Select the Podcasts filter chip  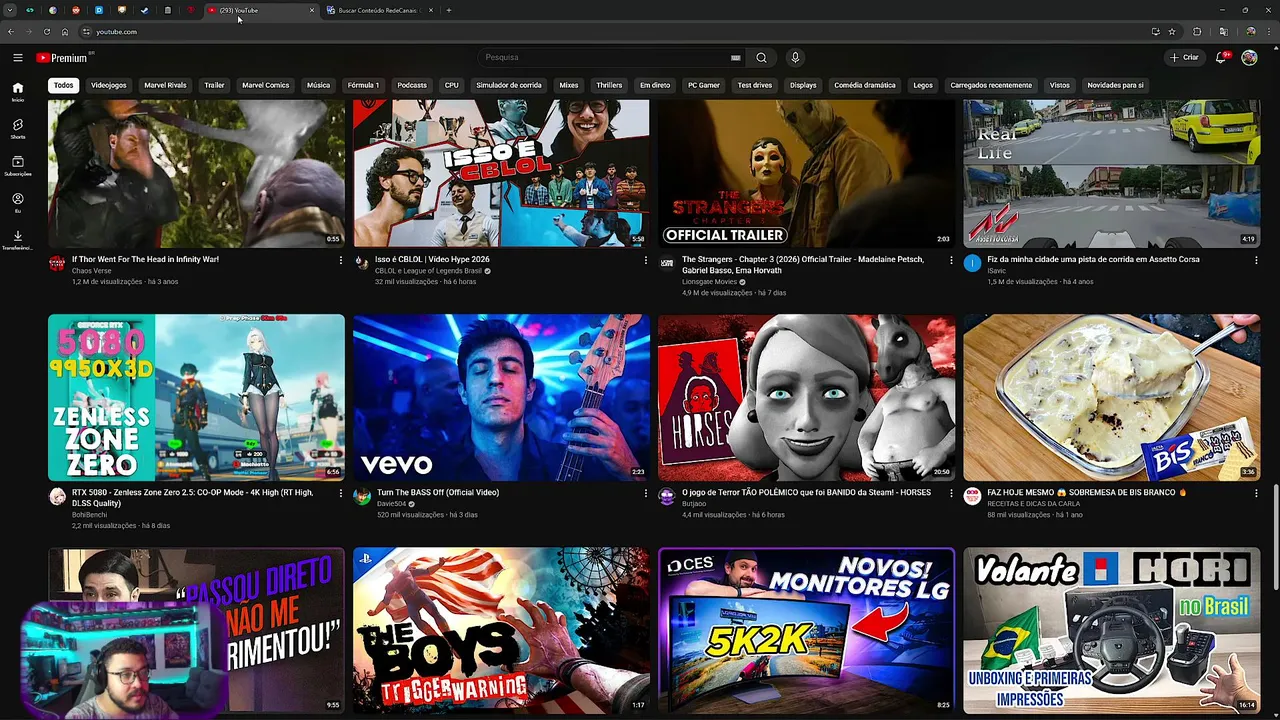(x=412, y=85)
